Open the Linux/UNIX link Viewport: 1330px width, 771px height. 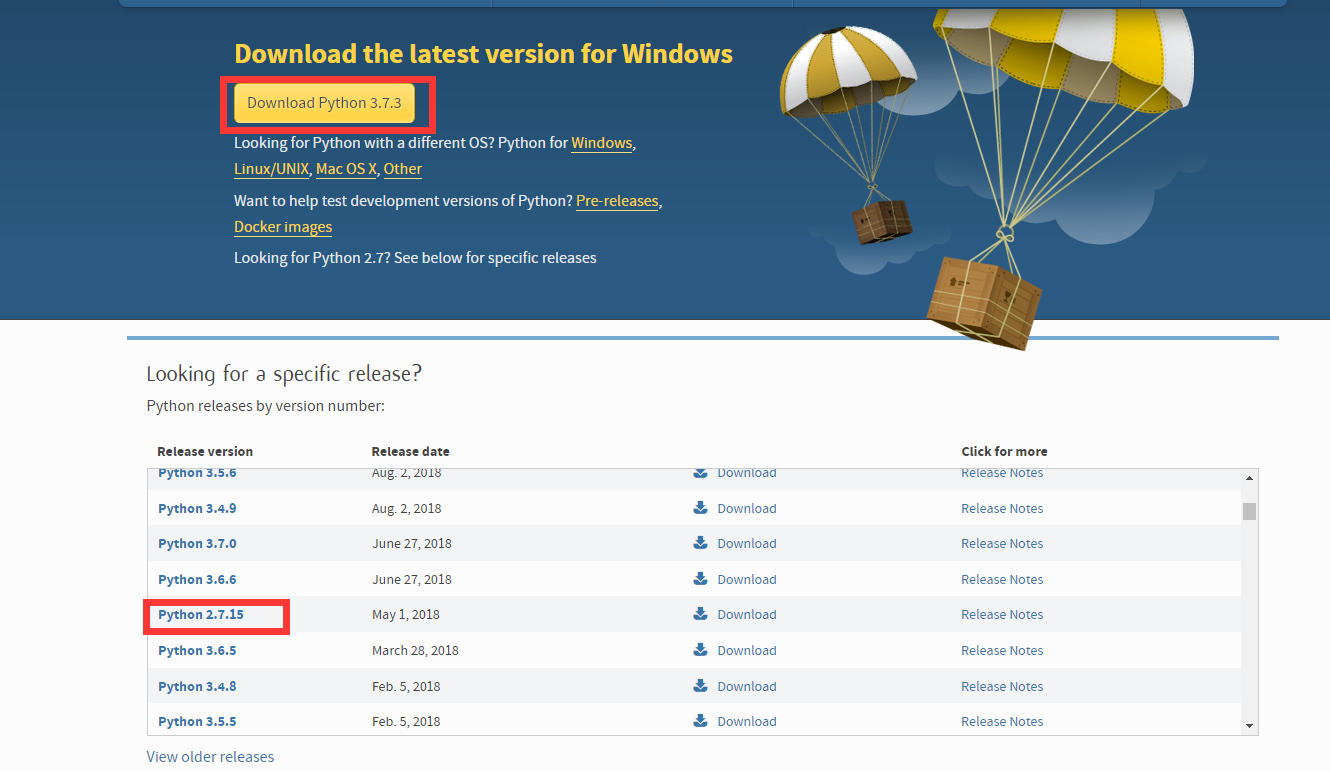pos(272,169)
